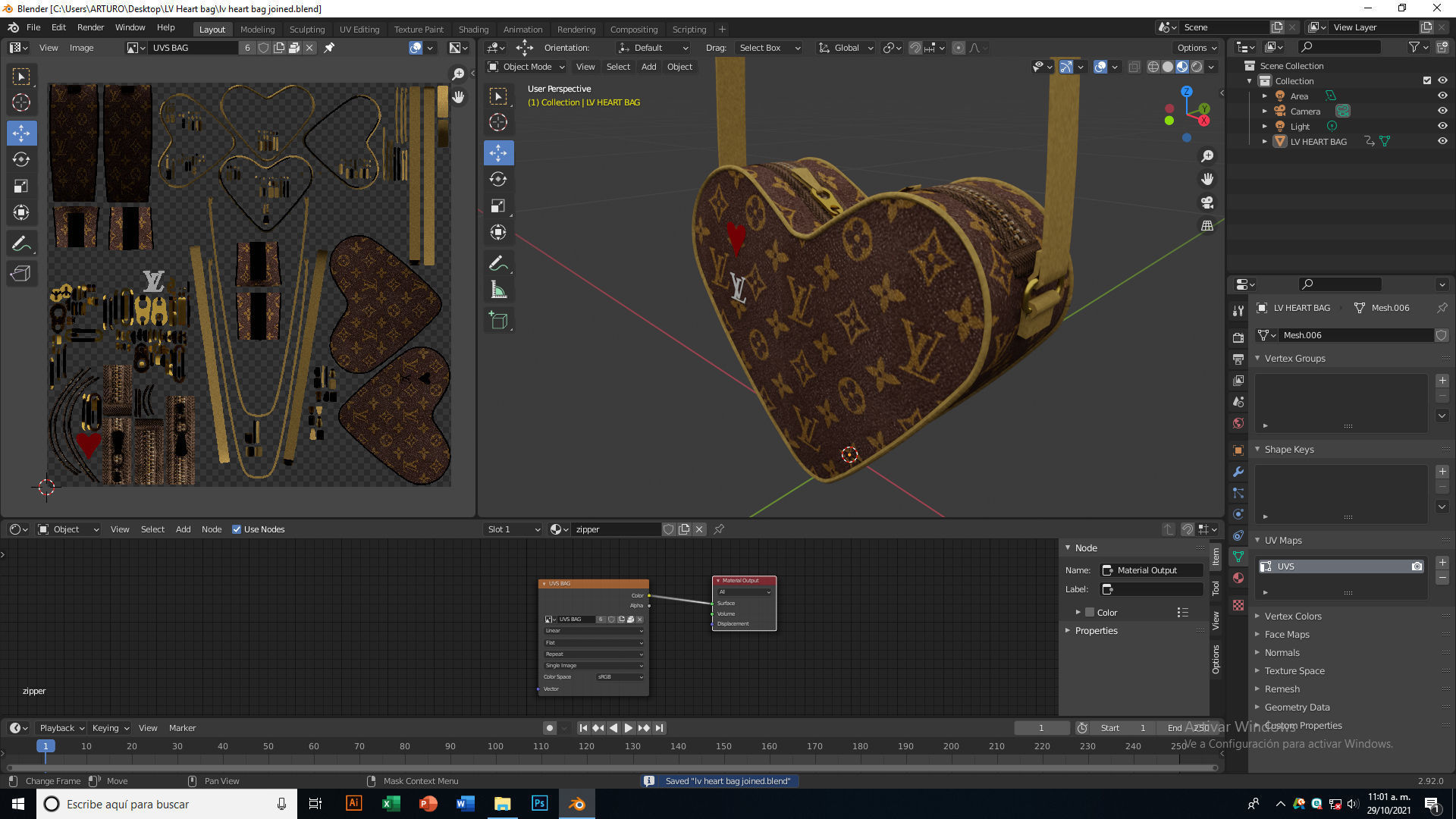
Task: Switch to the UV Editing workspace tab
Action: coord(359,30)
